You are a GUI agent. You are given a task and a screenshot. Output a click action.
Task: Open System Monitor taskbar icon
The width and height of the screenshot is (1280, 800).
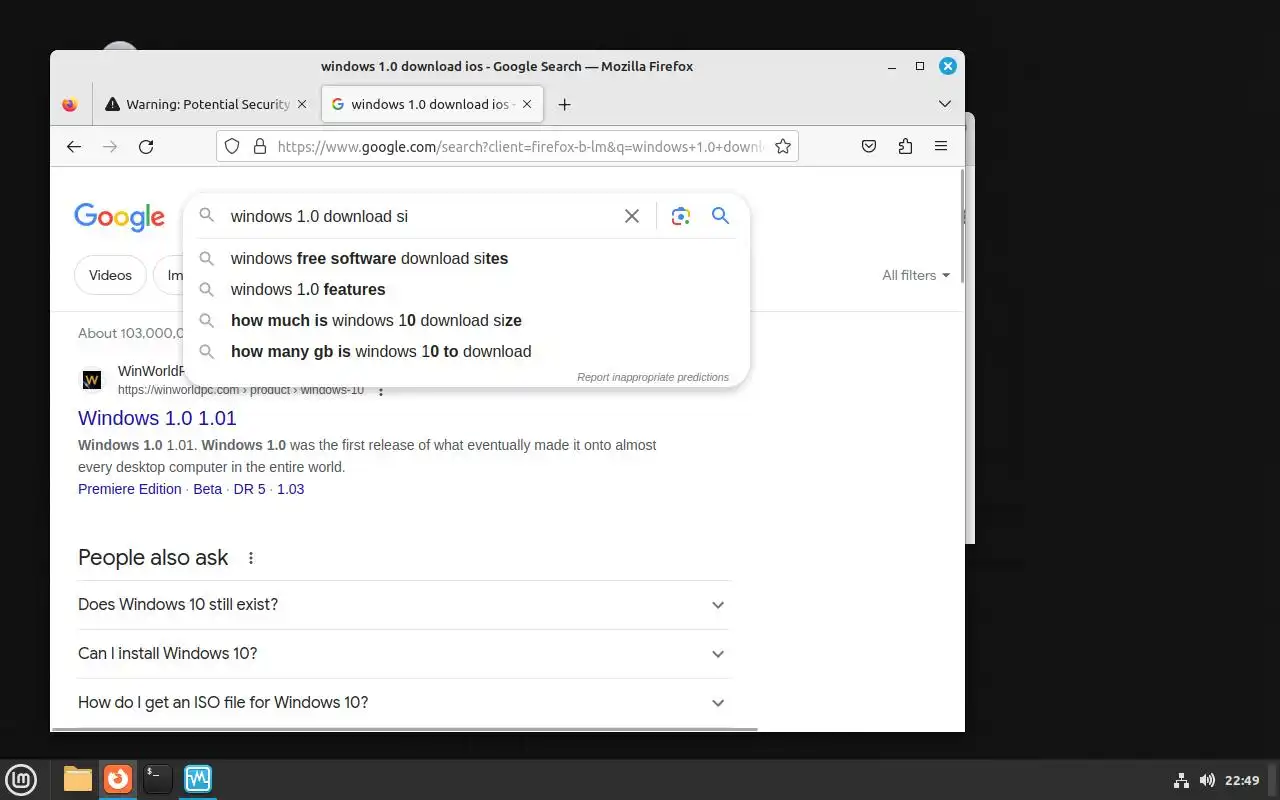click(x=198, y=779)
